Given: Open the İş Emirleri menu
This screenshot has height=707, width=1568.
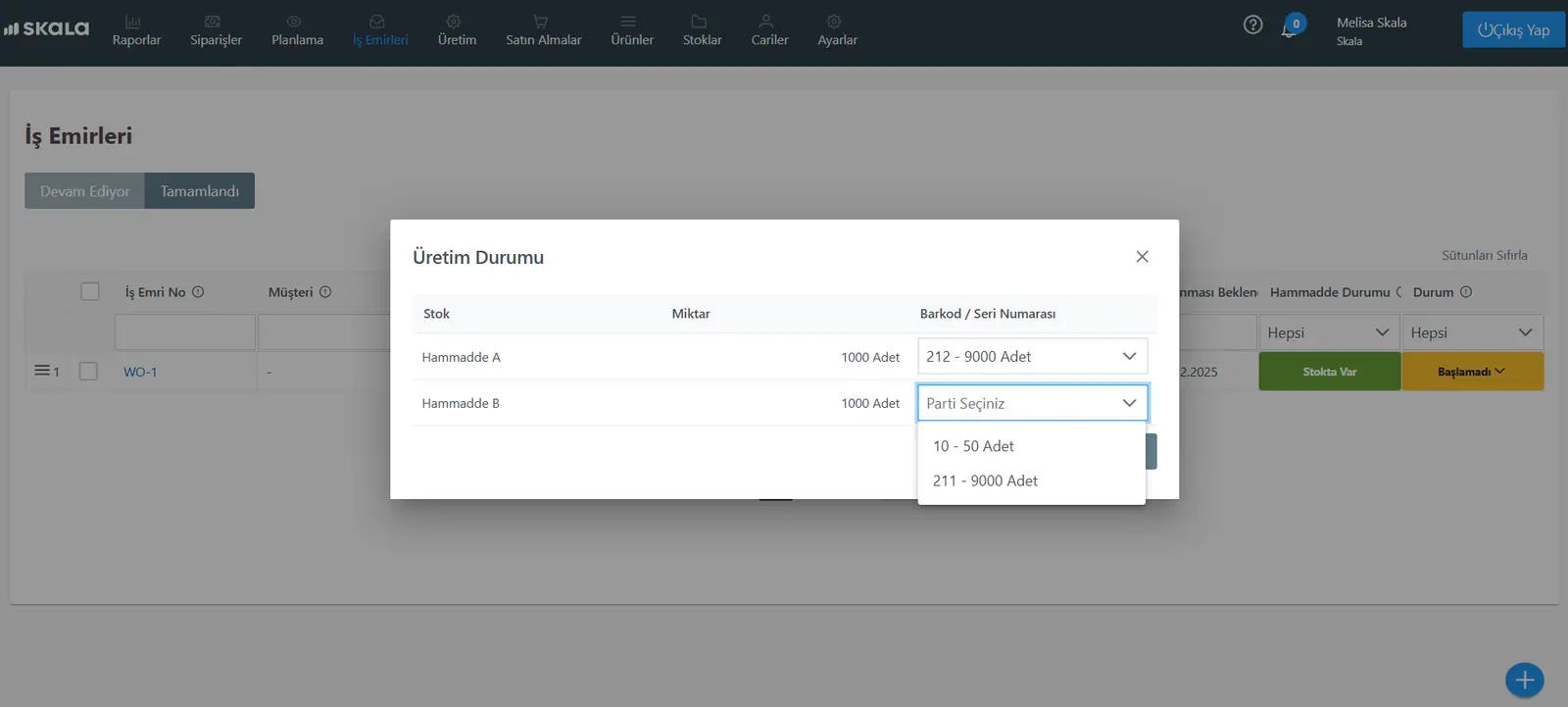Looking at the screenshot, I should (380, 30).
